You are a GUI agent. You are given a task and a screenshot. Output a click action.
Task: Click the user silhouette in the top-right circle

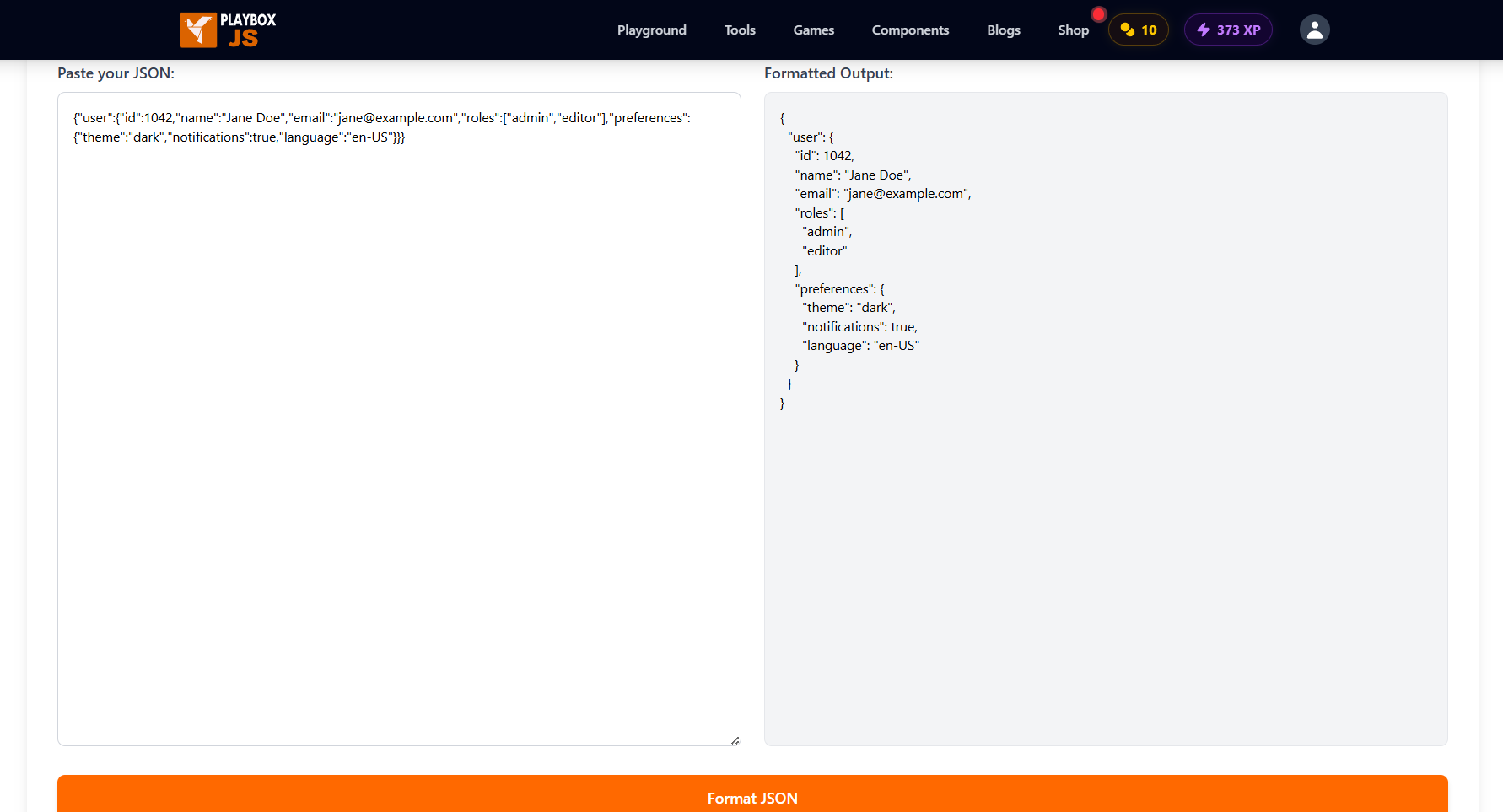point(1314,29)
